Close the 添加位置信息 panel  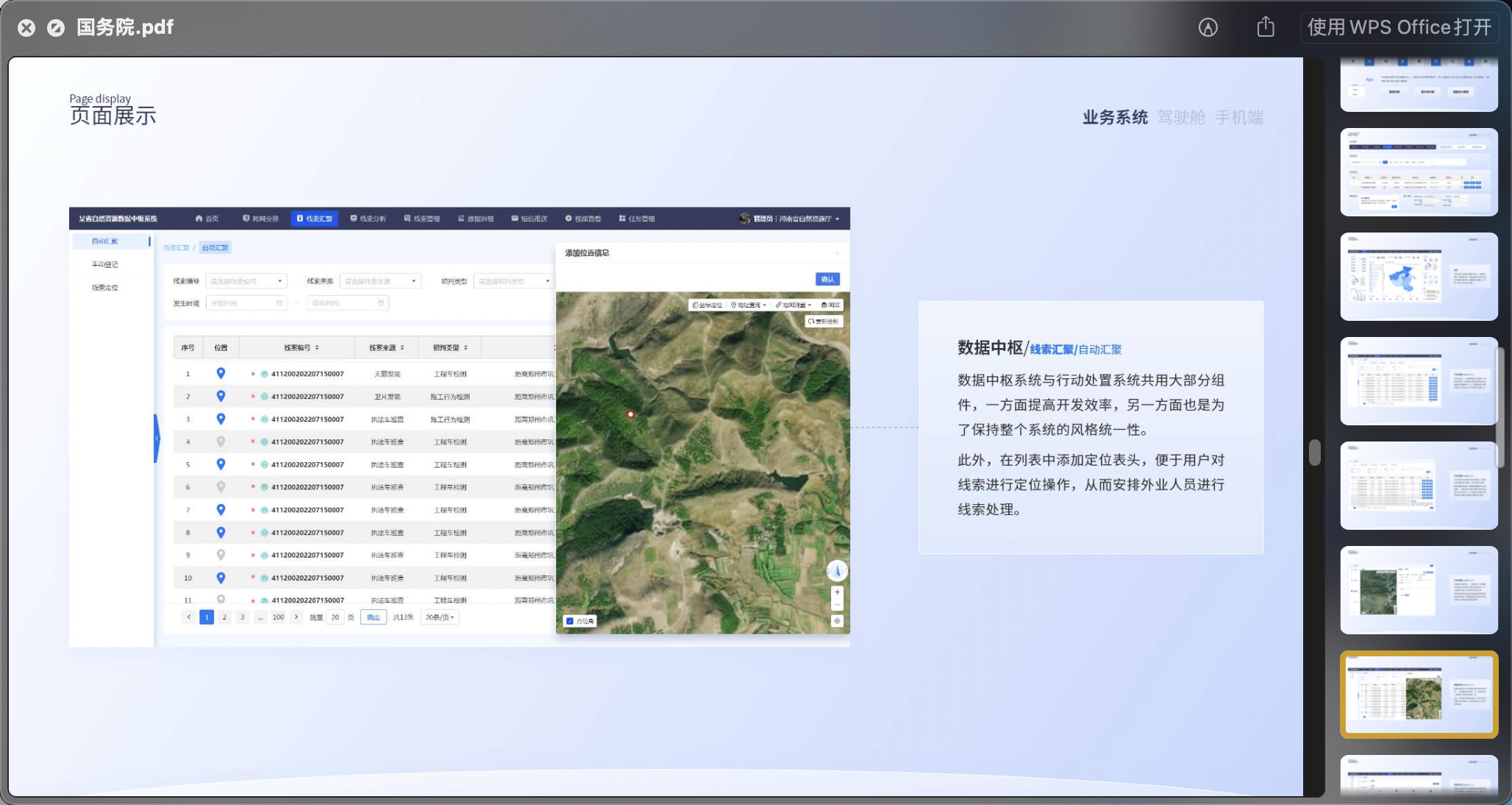pos(838,253)
